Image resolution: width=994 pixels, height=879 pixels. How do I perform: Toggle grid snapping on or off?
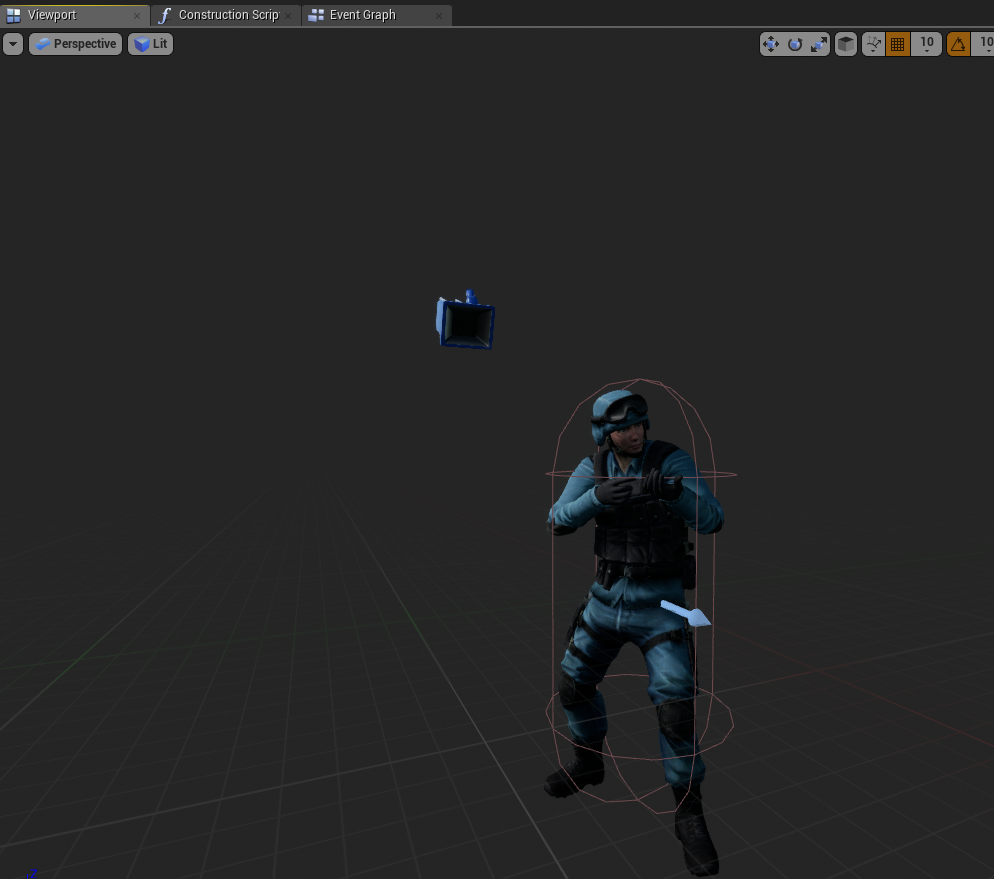coord(898,44)
